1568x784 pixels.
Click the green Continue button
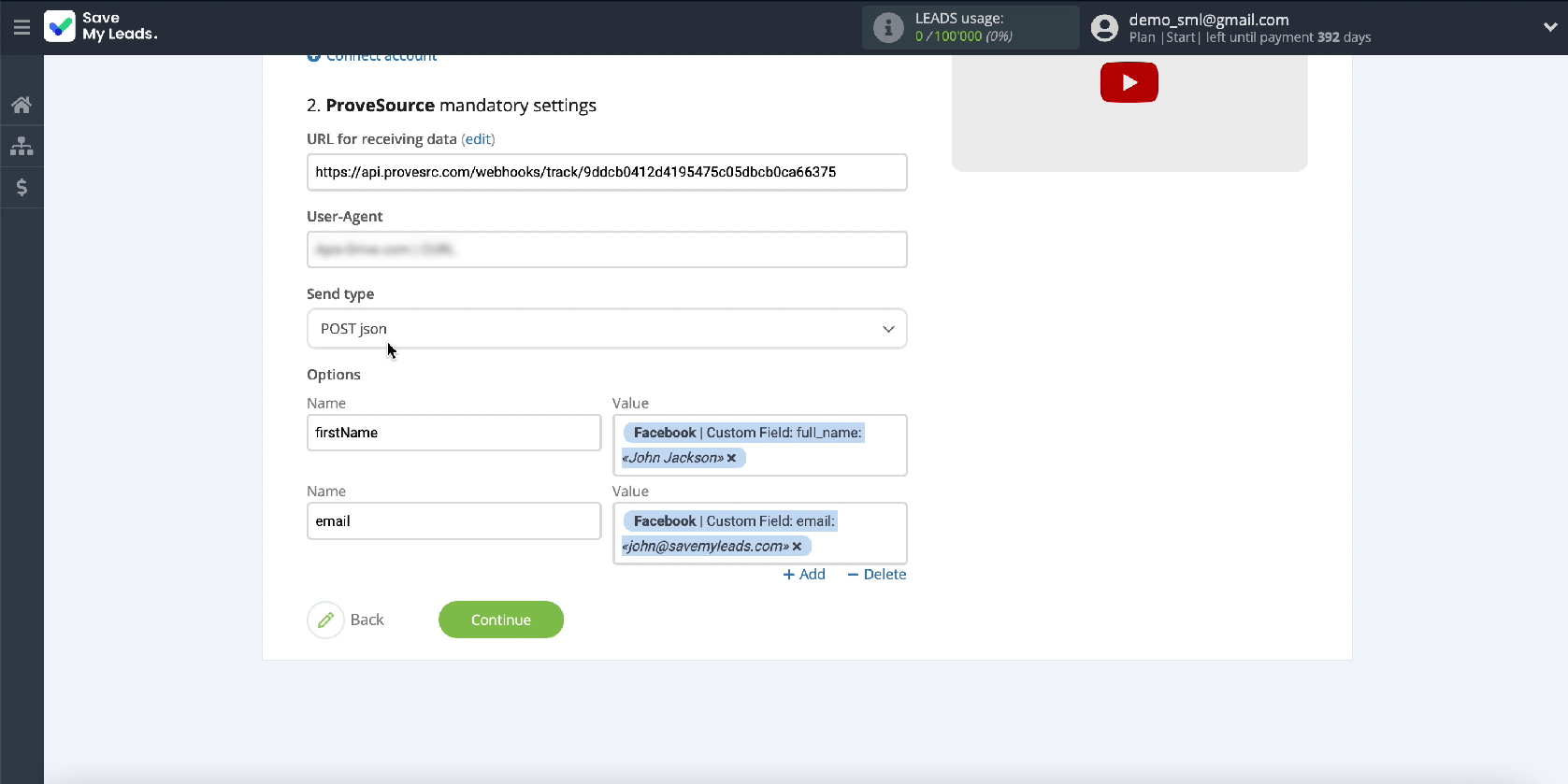pyautogui.click(x=501, y=620)
